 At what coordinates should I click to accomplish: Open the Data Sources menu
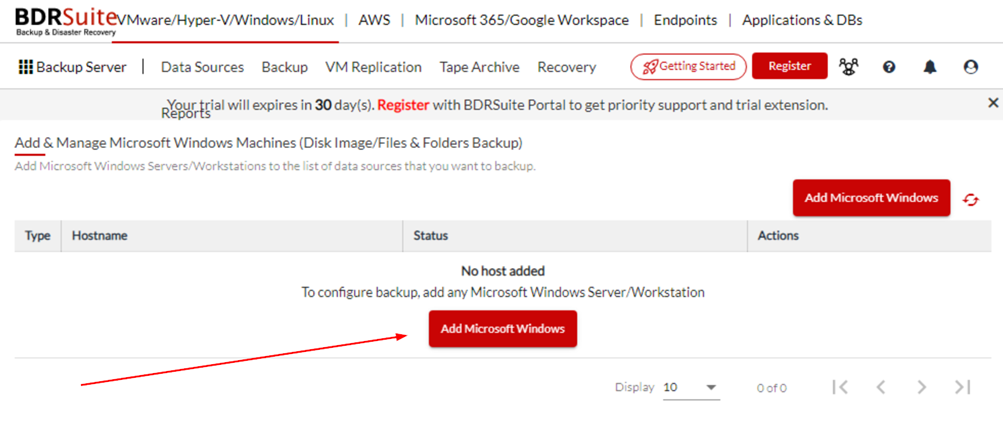[202, 67]
